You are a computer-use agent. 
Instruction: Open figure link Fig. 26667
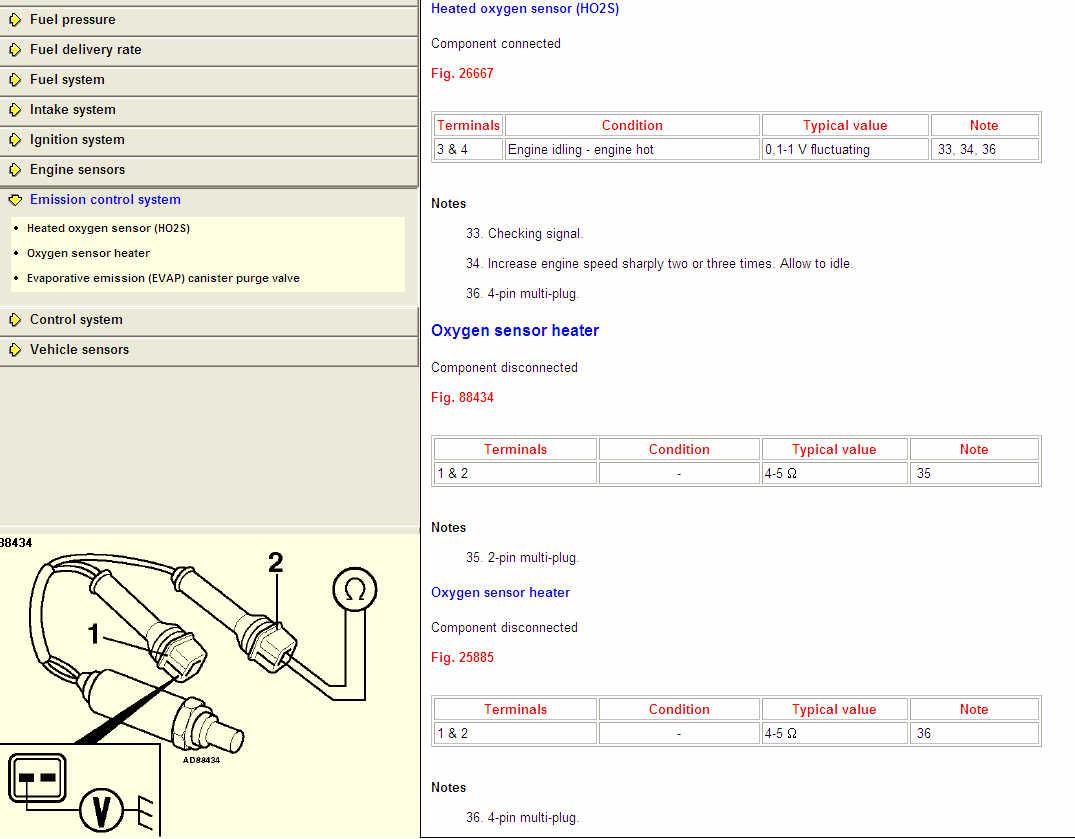click(462, 73)
